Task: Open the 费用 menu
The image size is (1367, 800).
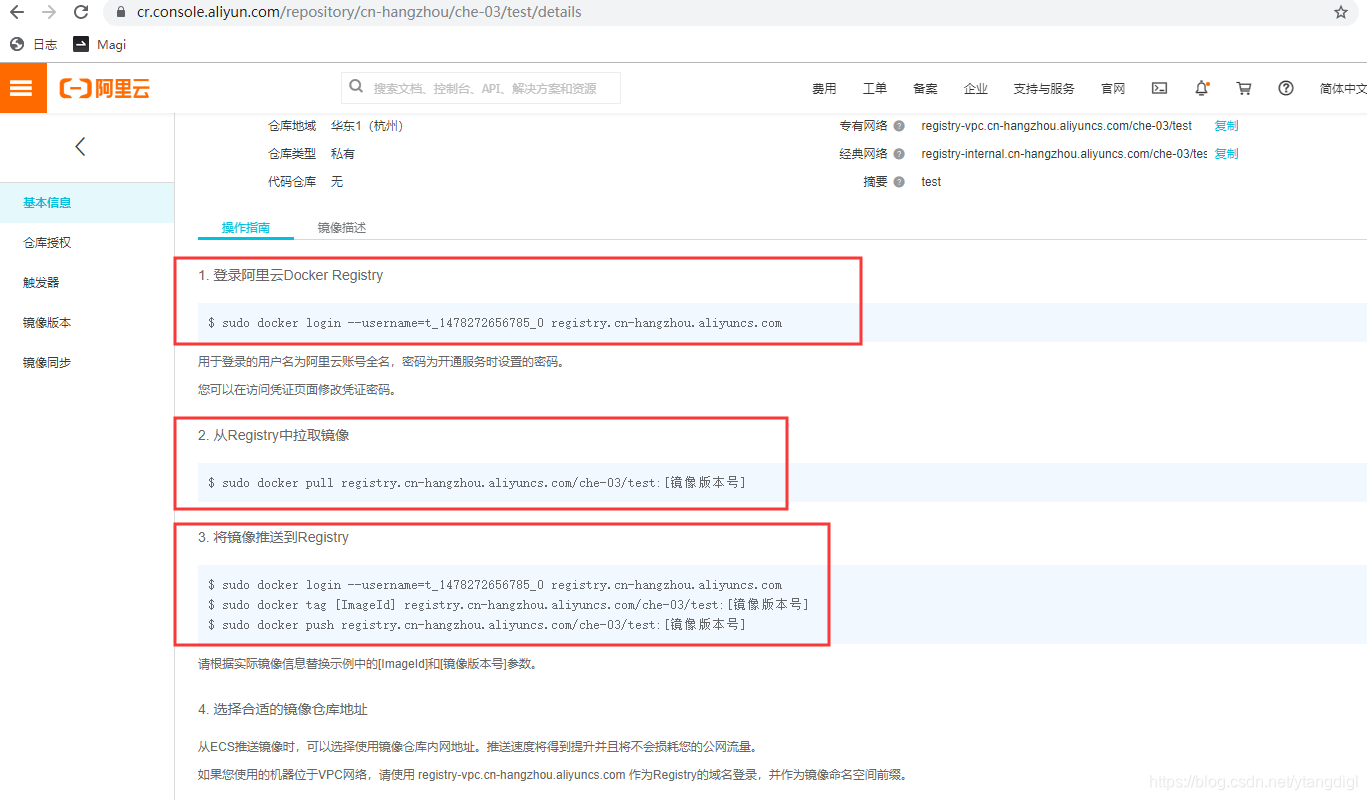Action: pyautogui.click(x=824, y=89)
